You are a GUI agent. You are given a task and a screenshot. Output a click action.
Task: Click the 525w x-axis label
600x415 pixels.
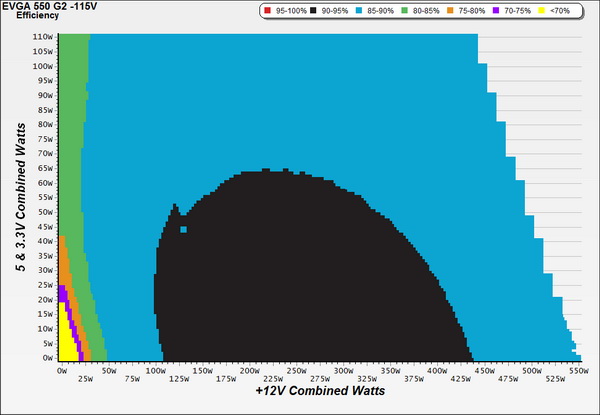555,379
